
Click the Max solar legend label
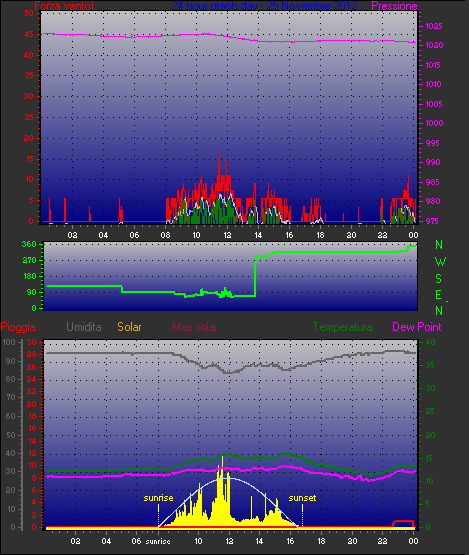click(x=195, y=327)
